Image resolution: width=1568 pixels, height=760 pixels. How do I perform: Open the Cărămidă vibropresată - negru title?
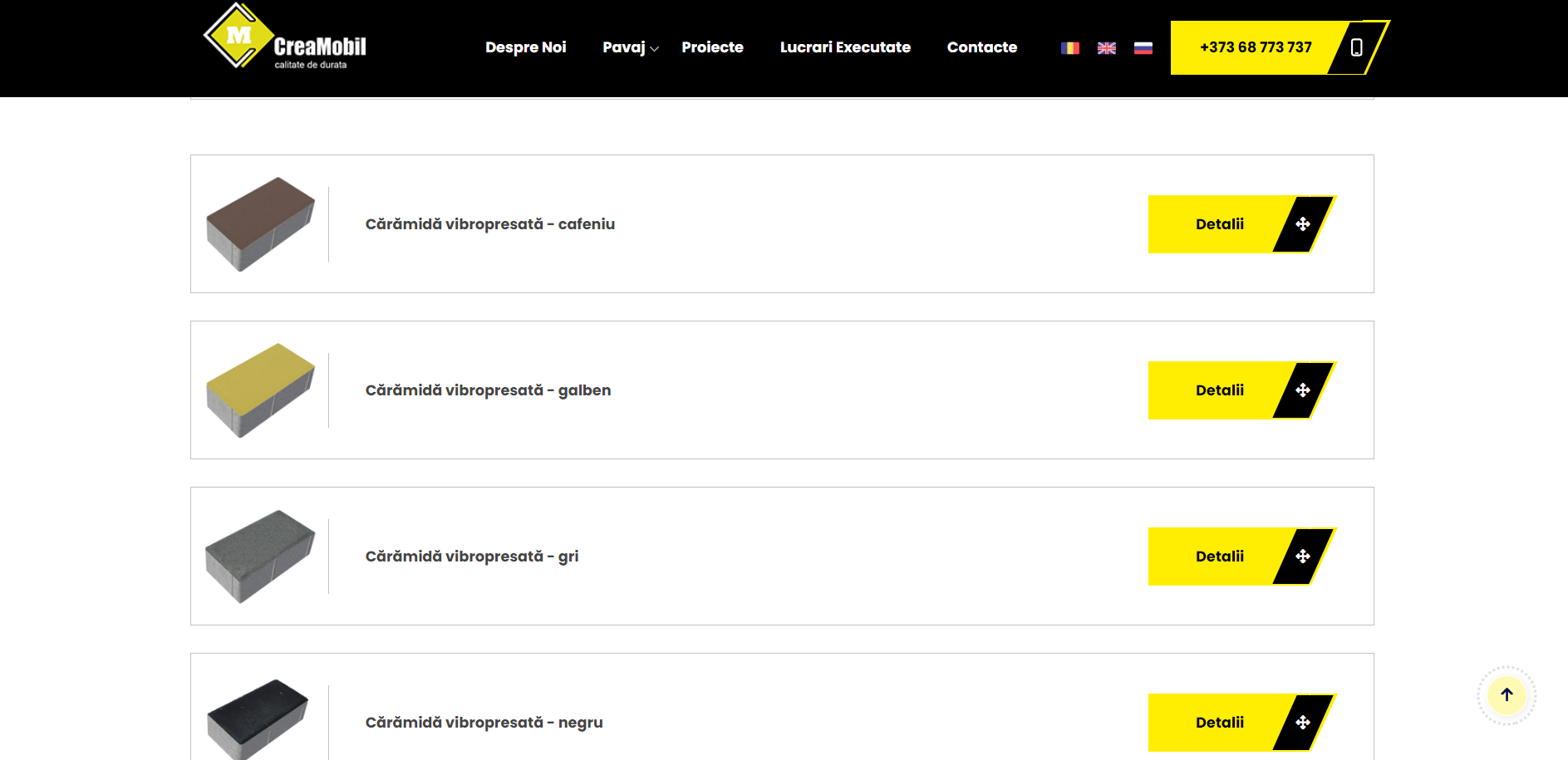484,723
